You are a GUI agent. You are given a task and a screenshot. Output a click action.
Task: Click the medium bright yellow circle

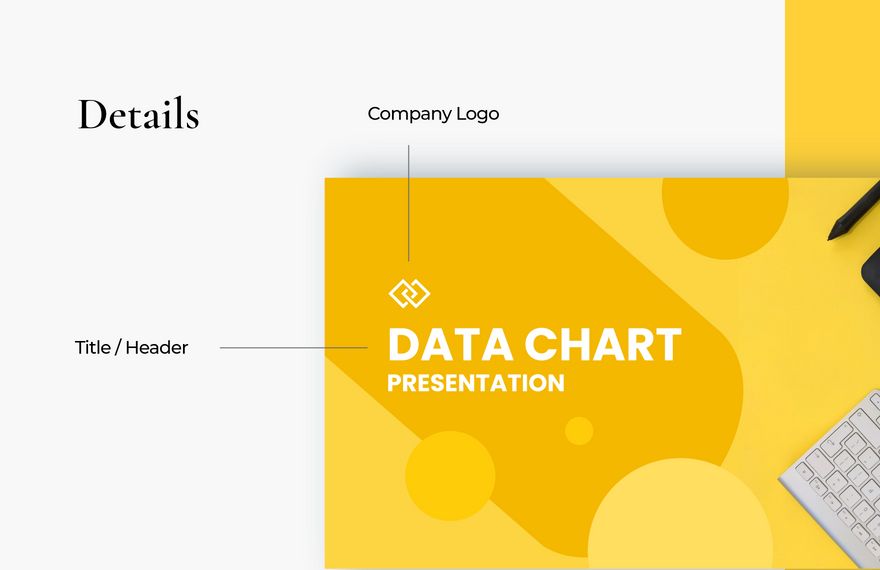(x=450, y=476)
